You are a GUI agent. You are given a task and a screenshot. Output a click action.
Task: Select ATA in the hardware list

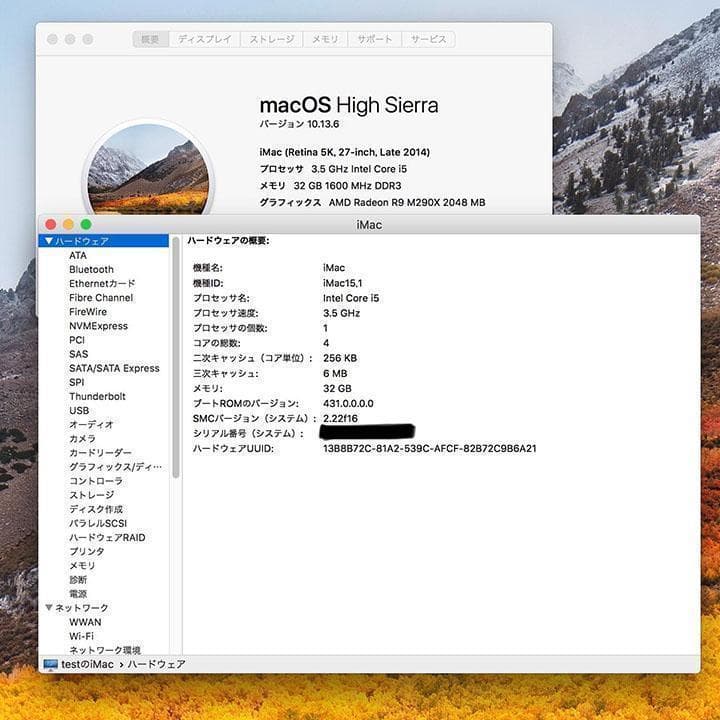[78, 255]
